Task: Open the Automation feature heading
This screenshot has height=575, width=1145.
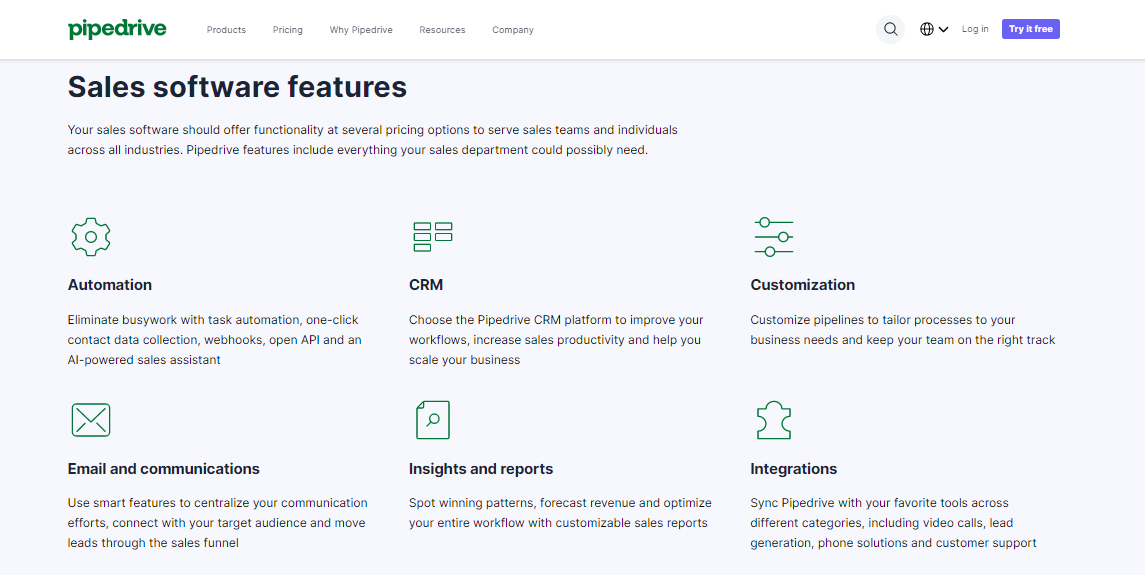Action: 110,285
